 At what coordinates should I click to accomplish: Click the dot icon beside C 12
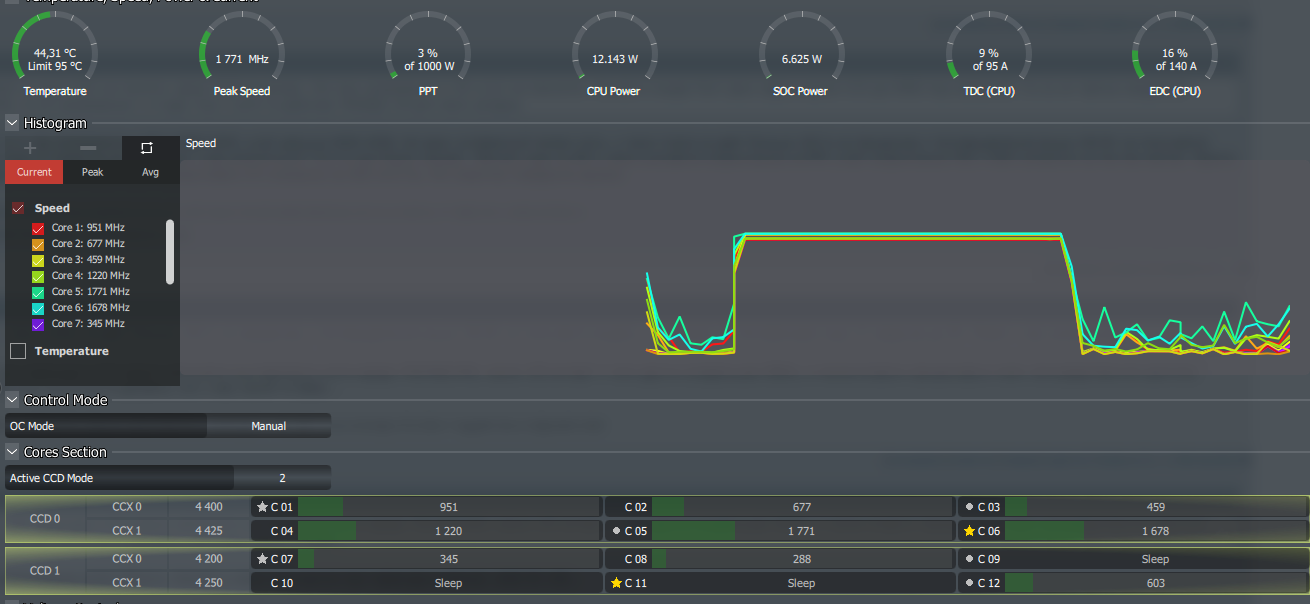pos(969,583)
